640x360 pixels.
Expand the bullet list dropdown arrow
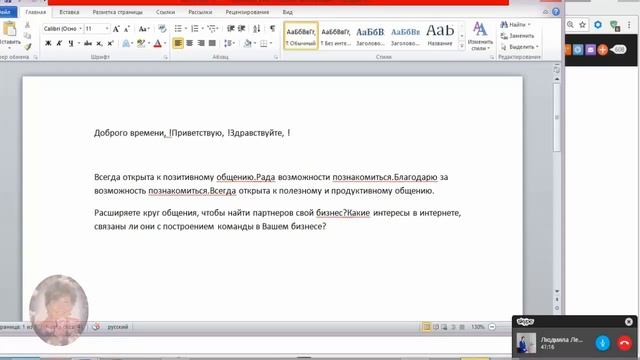click(x=186, y=28)
